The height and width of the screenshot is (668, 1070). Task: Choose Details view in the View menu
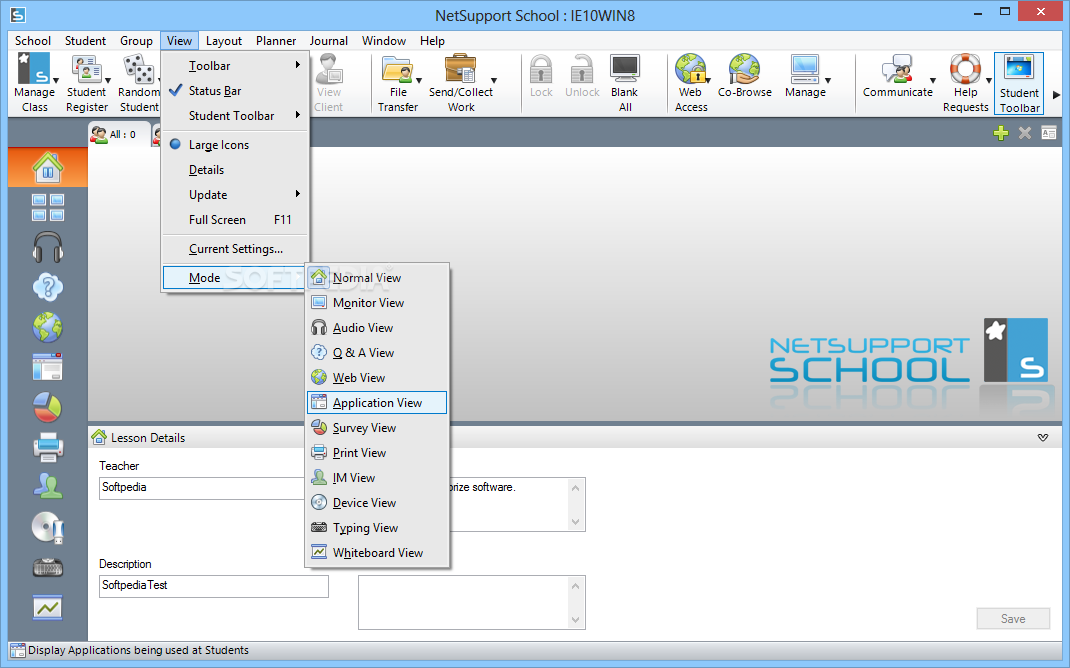pos(235,170)
